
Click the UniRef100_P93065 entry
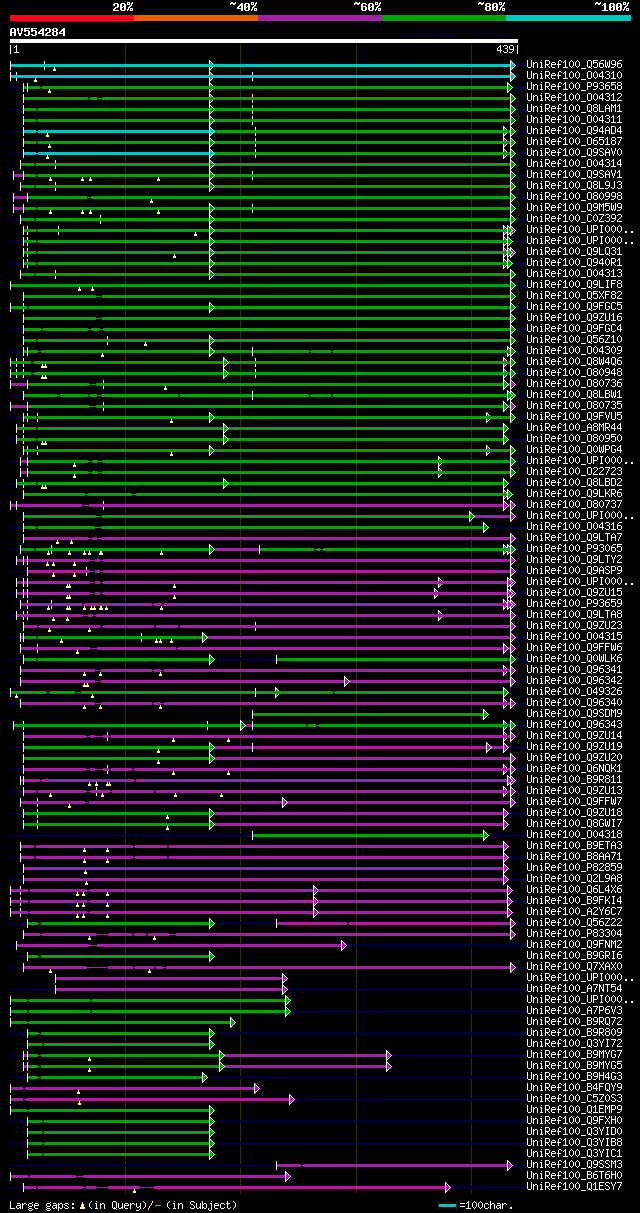coord(574,548)
